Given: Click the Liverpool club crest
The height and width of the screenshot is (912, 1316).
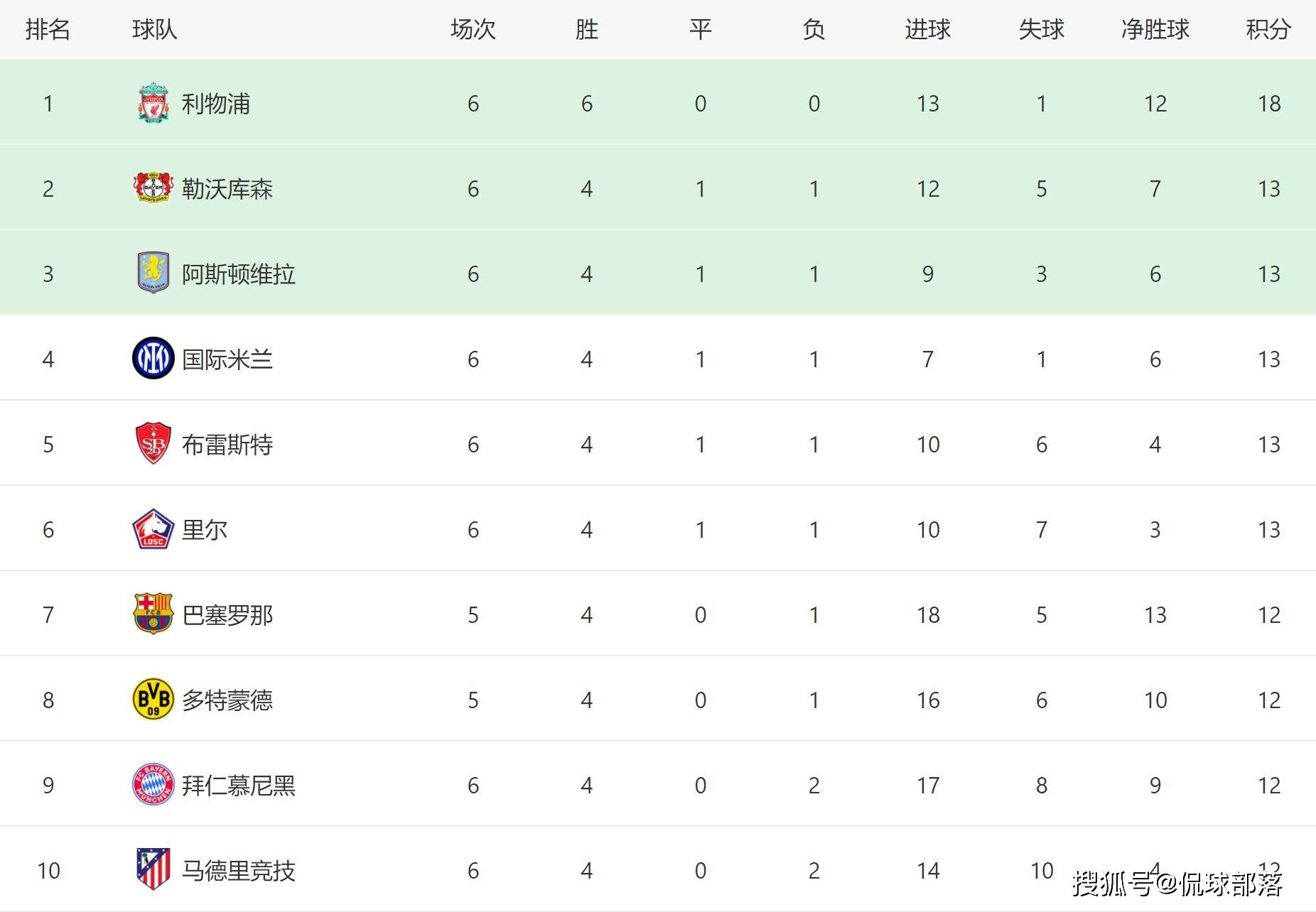Looking at the screenshot, I should 153,103.
